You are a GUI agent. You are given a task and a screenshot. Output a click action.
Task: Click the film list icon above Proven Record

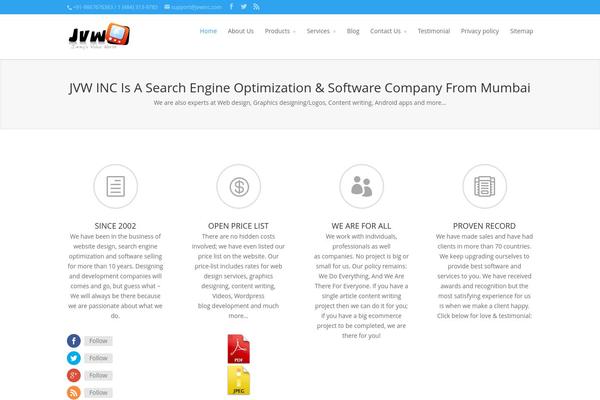pos(484,186)
